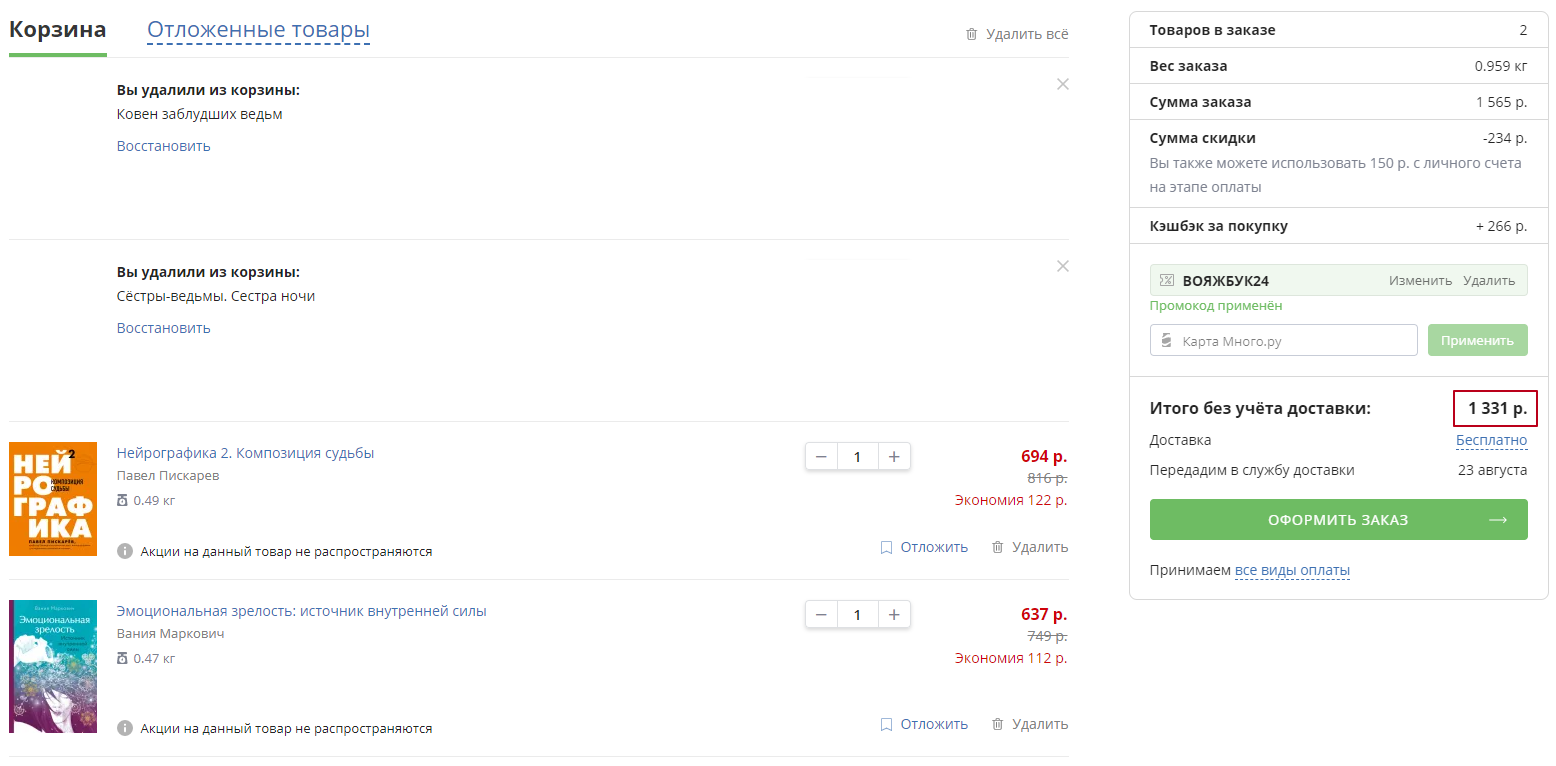Click the info icon under the Нейрографика book

pos(125,551)
